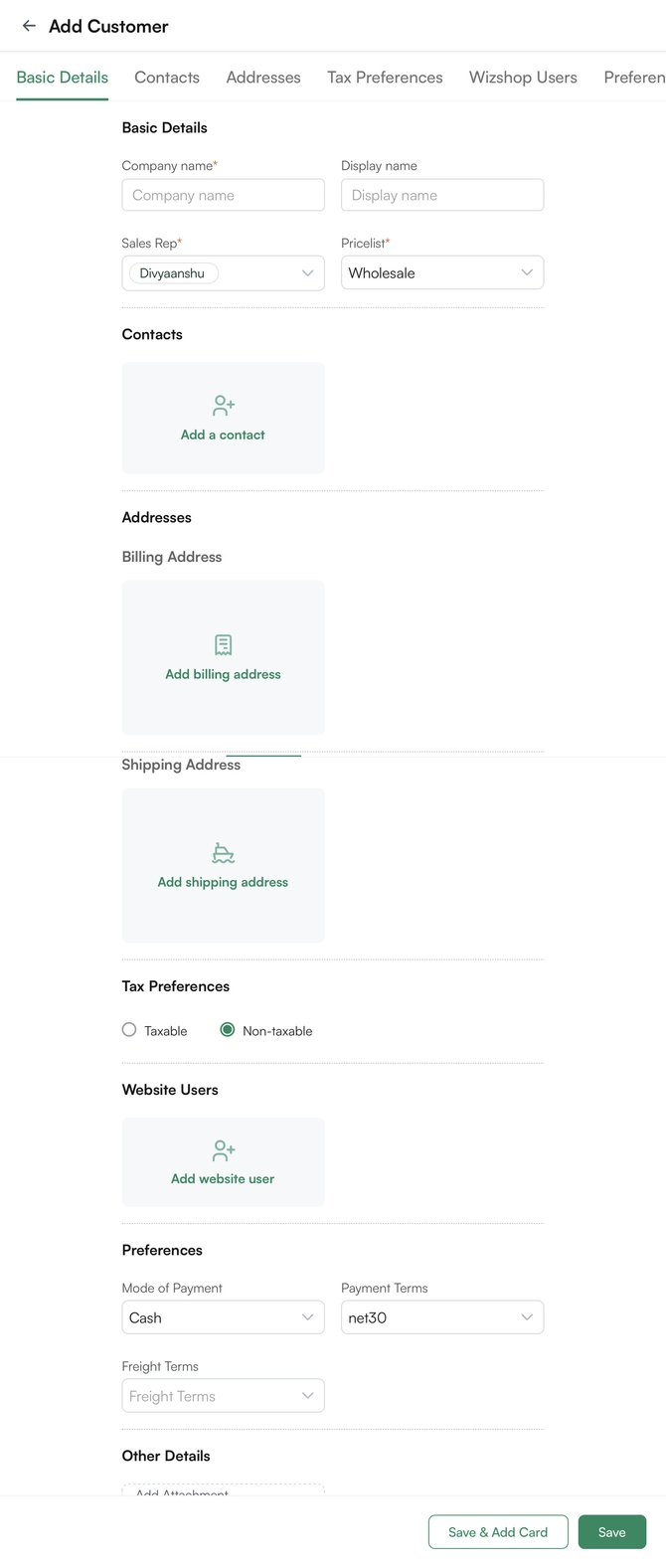Click the Add Attachment area

(x=223, y=1493)
